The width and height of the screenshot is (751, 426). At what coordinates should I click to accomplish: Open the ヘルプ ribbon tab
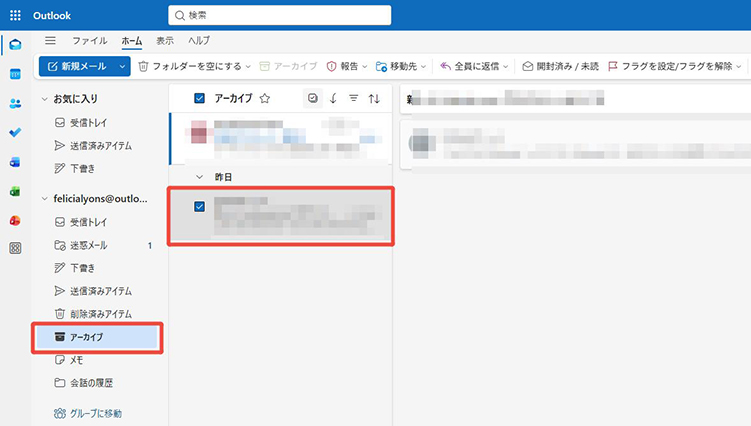point(199,41)
